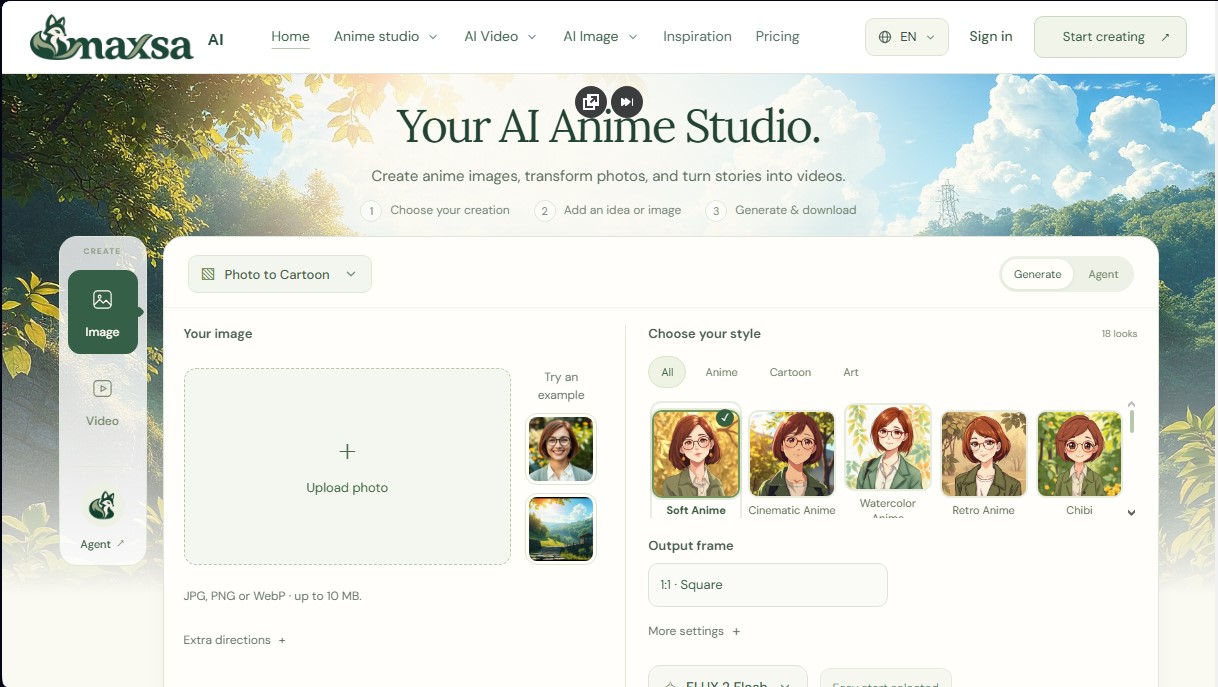1218x687 pixels.
Task: Select the Cartoon style filter
Action: [x=790, y=372]
